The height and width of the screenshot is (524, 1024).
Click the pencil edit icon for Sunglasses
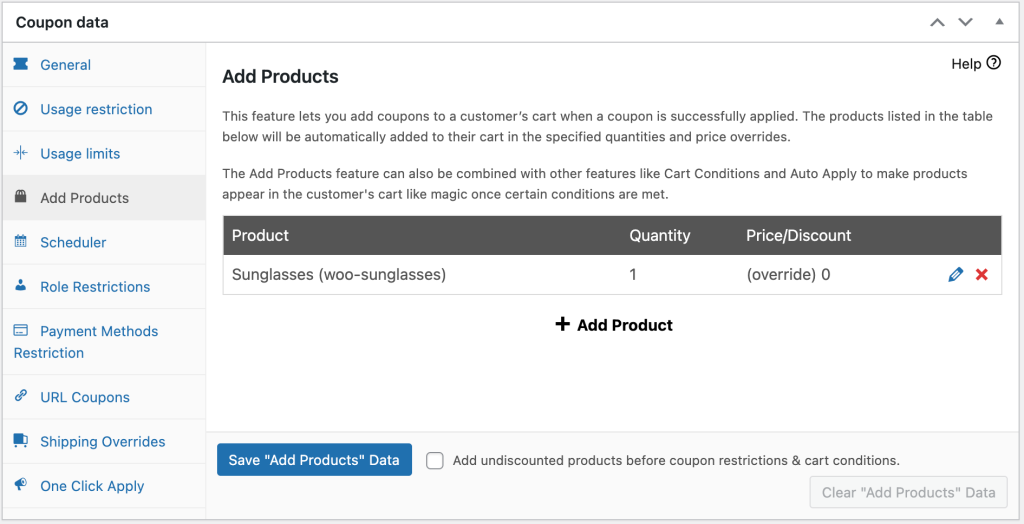click(x=955, y=274)
